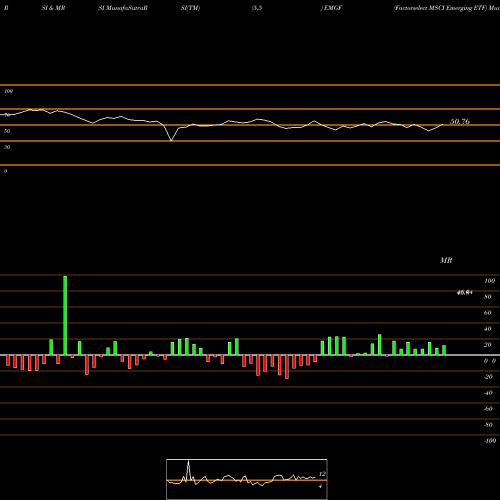Viewport: 500px width, 500px height.
Task: Open the small overview chart thumbnail
Action: (x=247, y=479)
